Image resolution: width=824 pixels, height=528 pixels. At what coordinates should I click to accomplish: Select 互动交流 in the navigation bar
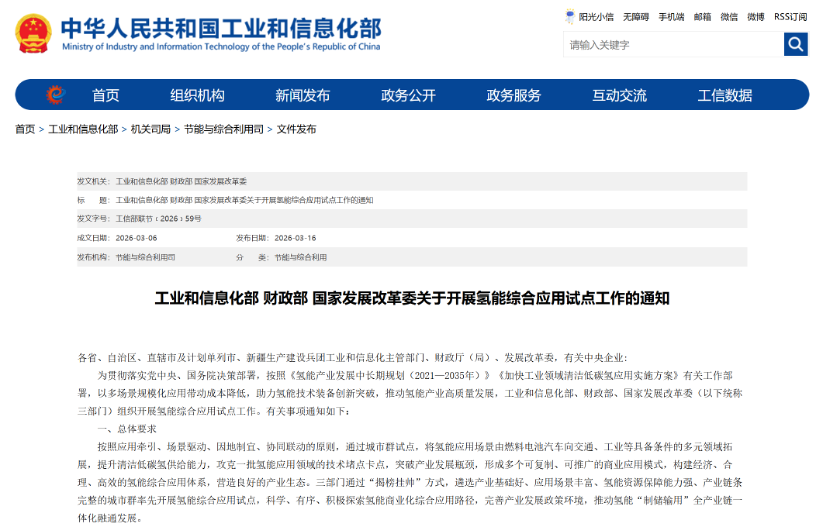click(620, 95)
